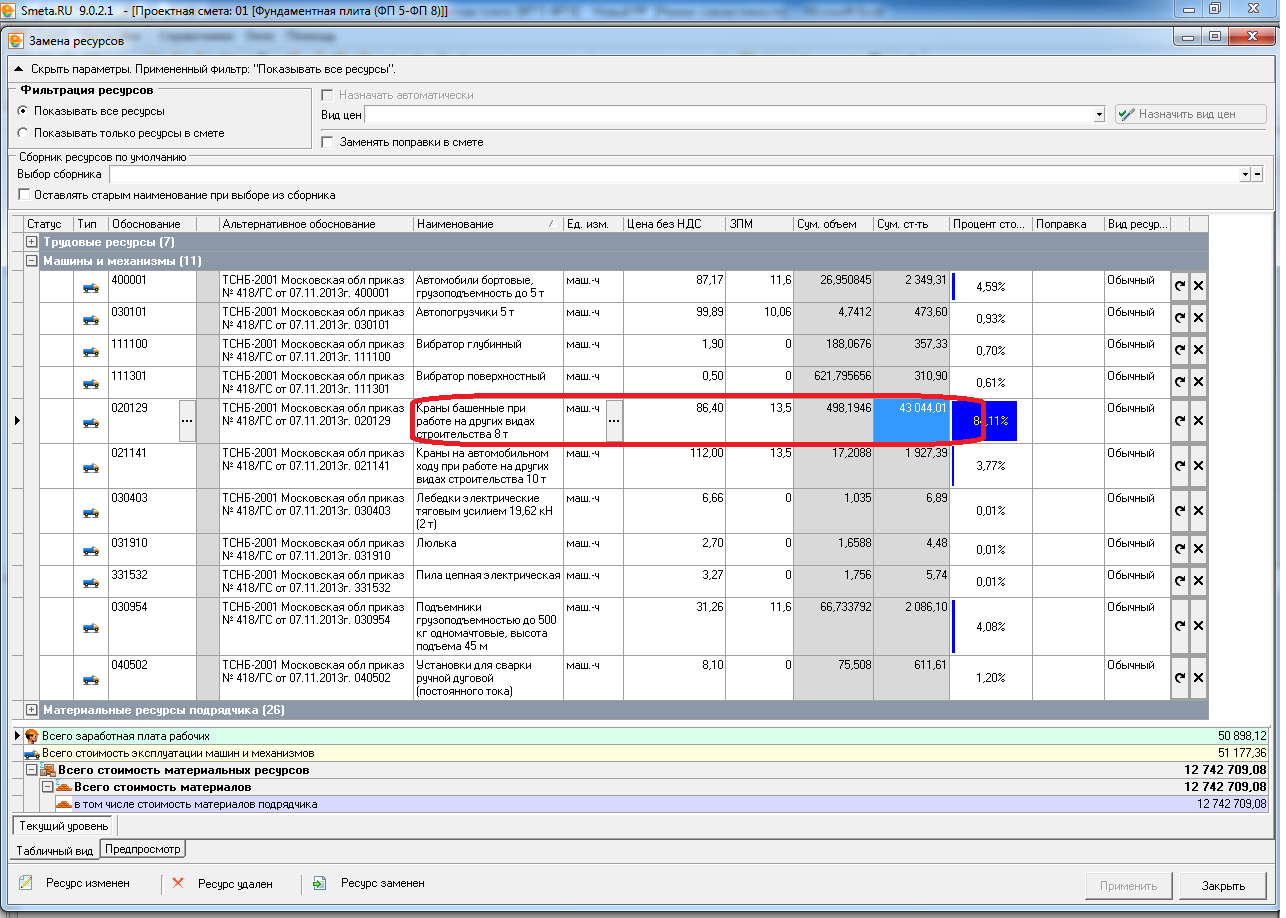Click the Smeta.RU application icon in title bar

click(10, 9)
